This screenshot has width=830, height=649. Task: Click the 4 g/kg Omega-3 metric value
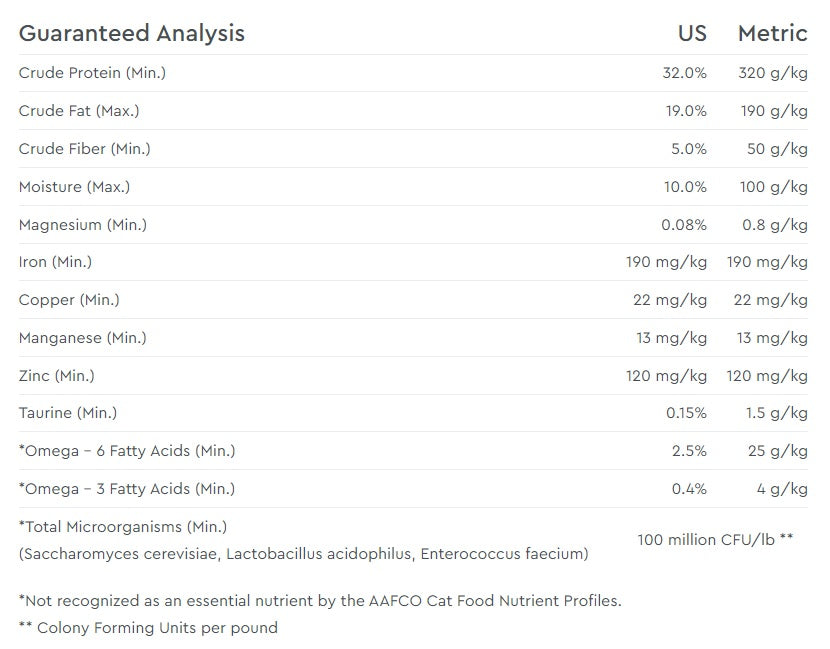point(782,489)
